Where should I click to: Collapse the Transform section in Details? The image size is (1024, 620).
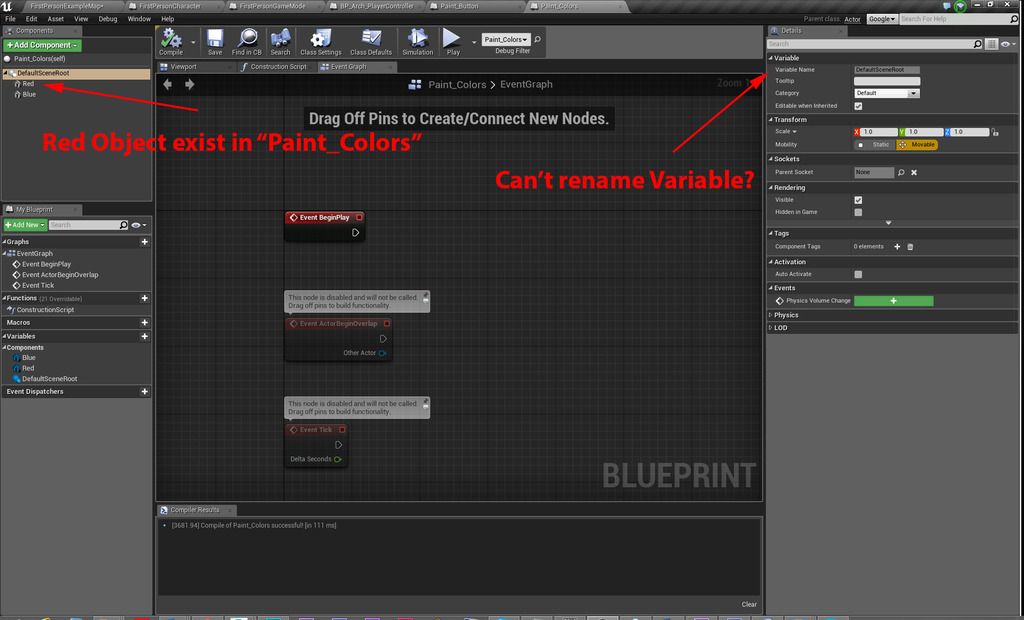point(772,119)
